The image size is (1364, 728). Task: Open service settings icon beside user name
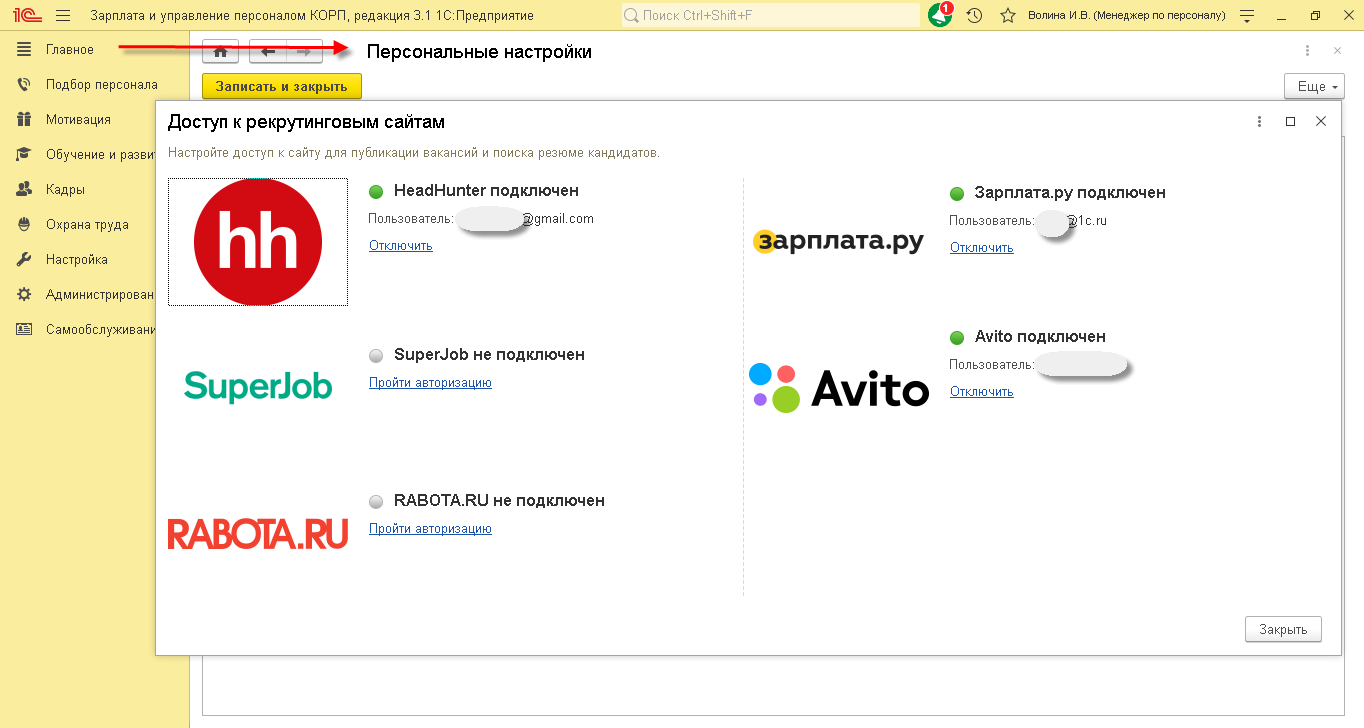(1246, 16)
